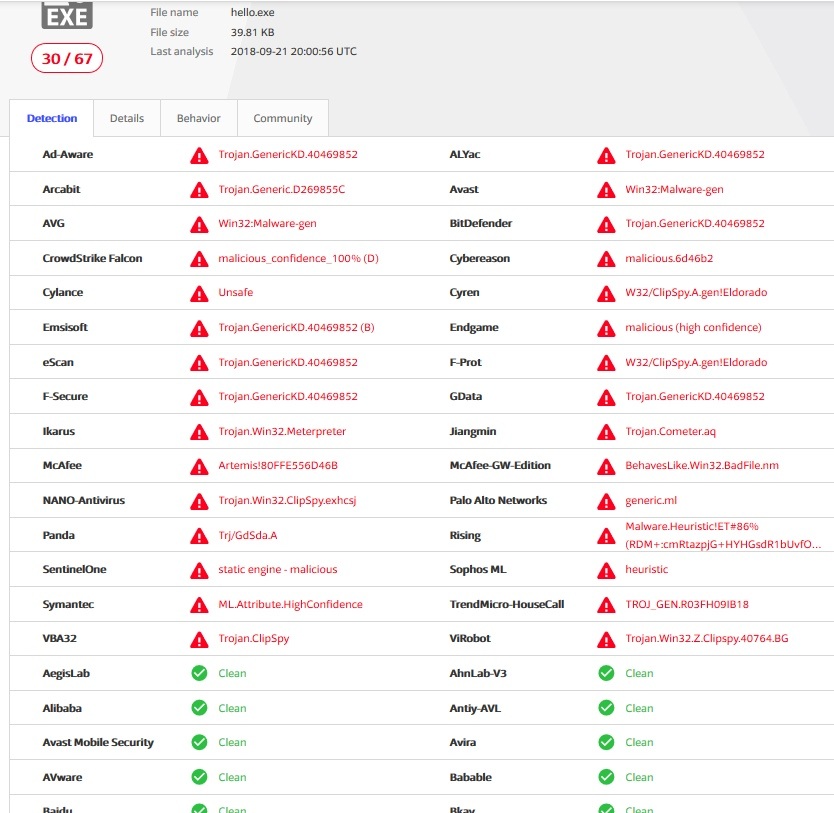Click the Panda result Trj/GdSda.A
The width and height of the screenshot is (834, 813).
pyautogui.click(x=247, y=535)
